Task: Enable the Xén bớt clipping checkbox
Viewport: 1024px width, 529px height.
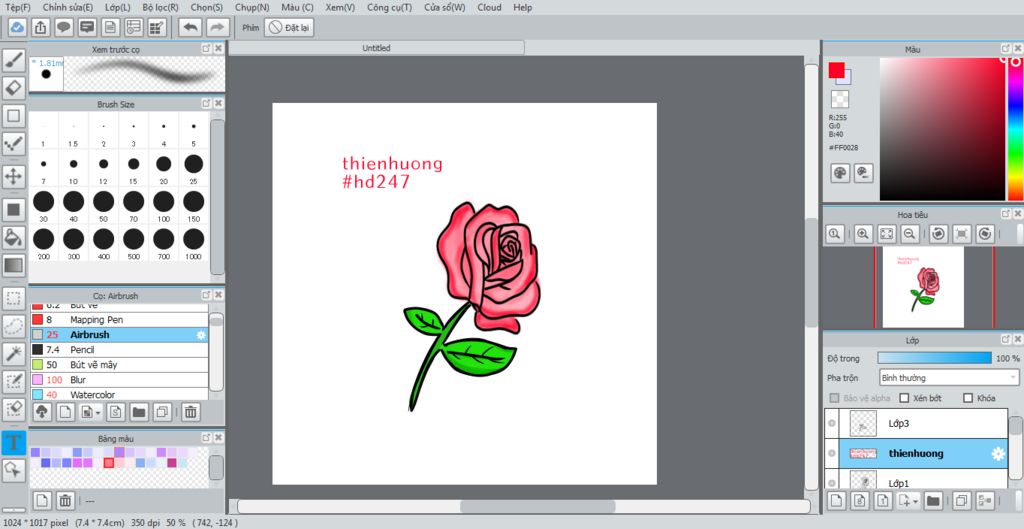Action: 904,398
